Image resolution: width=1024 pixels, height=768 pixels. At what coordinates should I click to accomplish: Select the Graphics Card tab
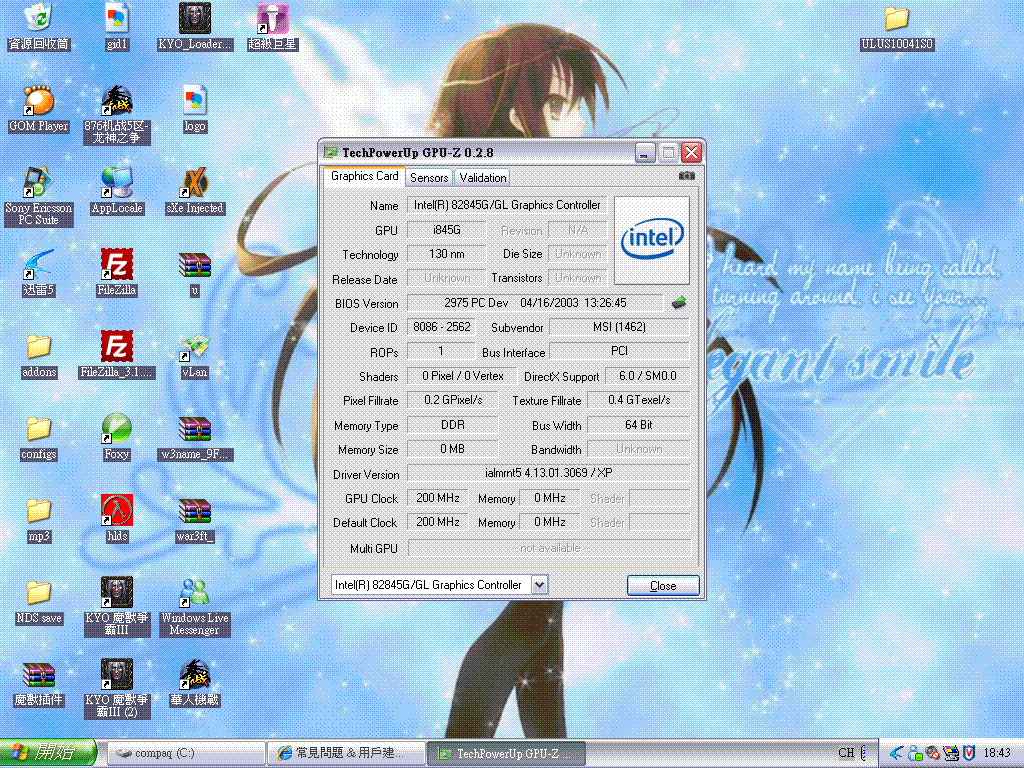coord(365,176)
